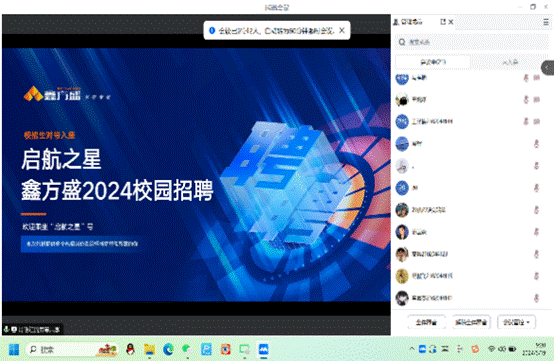This screenshot has height=361, width=554.
Task: Click the 解除全体静音 (Unmute All) button
Action: tap(471, 322)
